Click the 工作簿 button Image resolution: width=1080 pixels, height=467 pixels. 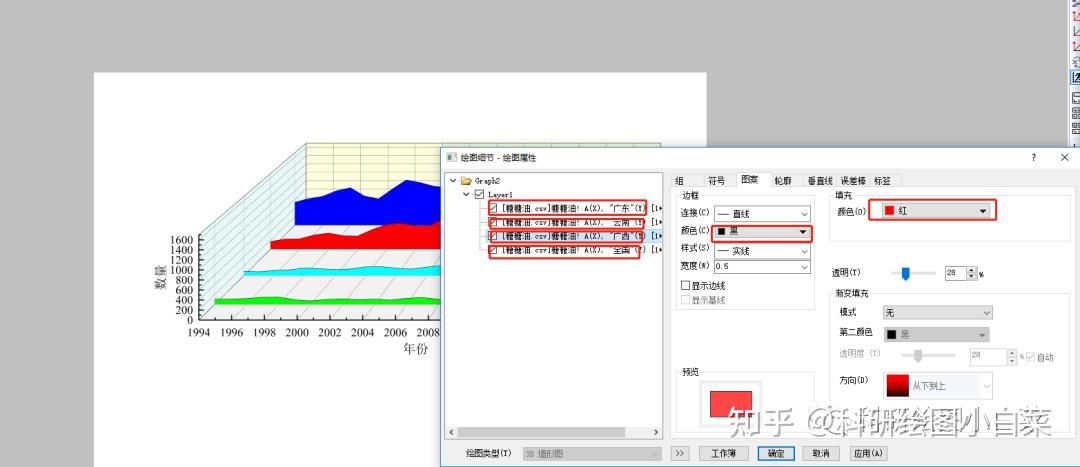pos(723,454)
